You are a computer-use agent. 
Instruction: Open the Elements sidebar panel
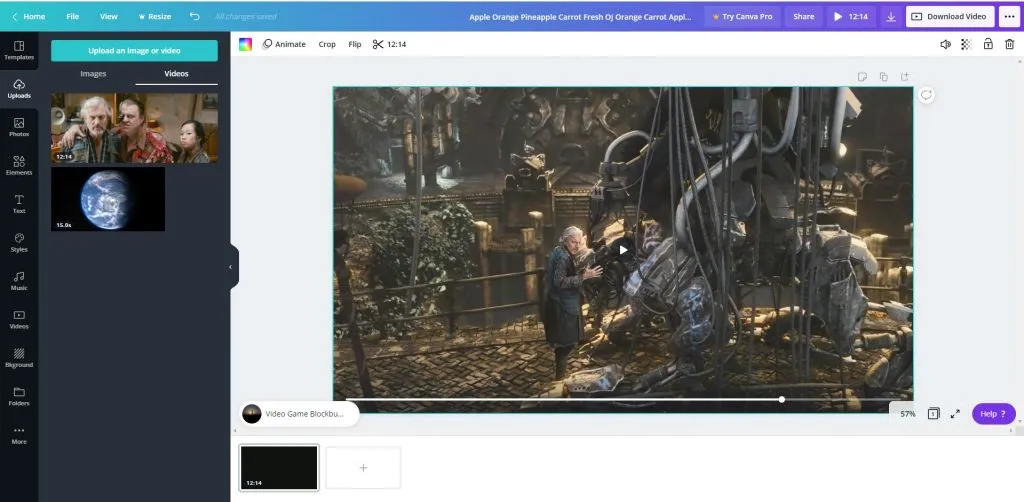[x=19, y=165]
